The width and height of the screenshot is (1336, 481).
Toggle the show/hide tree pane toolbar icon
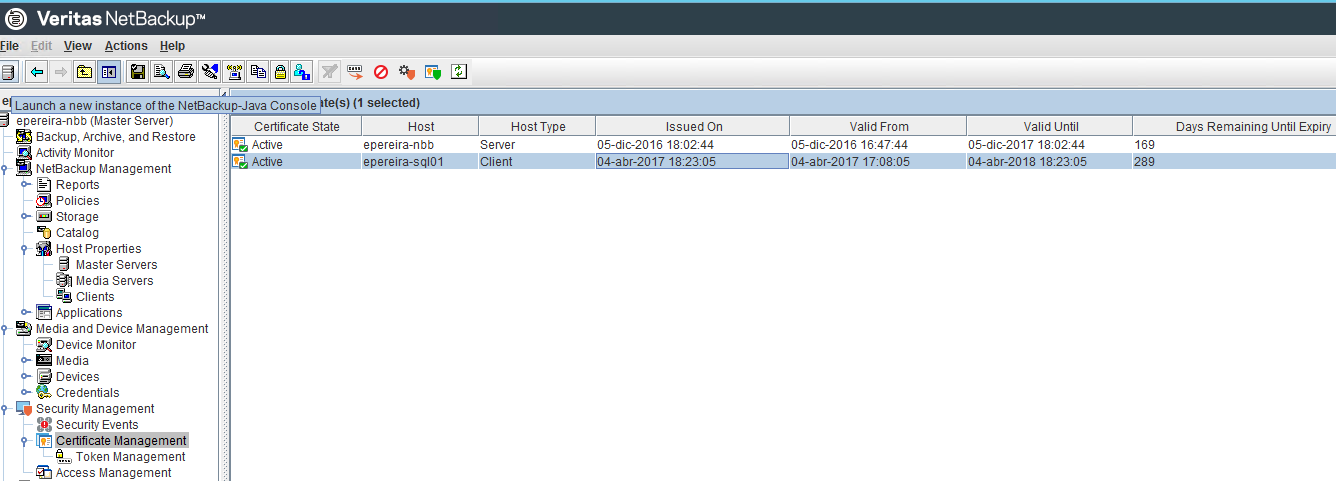pos(109,72)
